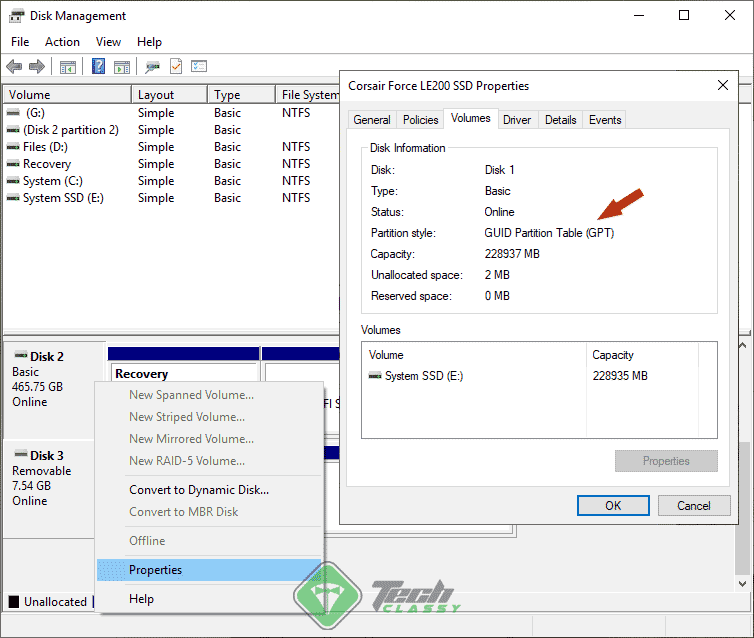
Task: Click the drive icon beside System (C:)
Action: point(13,181)
